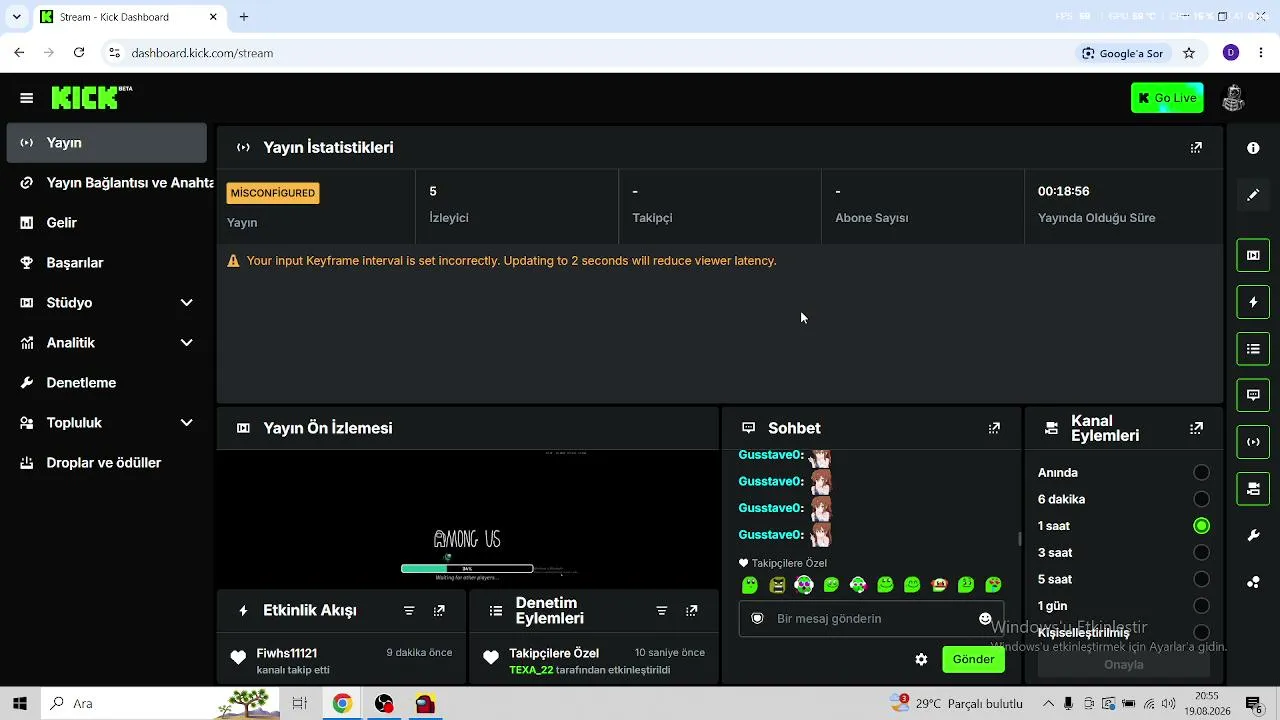Select the 3 saat radio option
Viewport: 1280px width, 720px height.
pyautogui.click(x=1202, y=553)
